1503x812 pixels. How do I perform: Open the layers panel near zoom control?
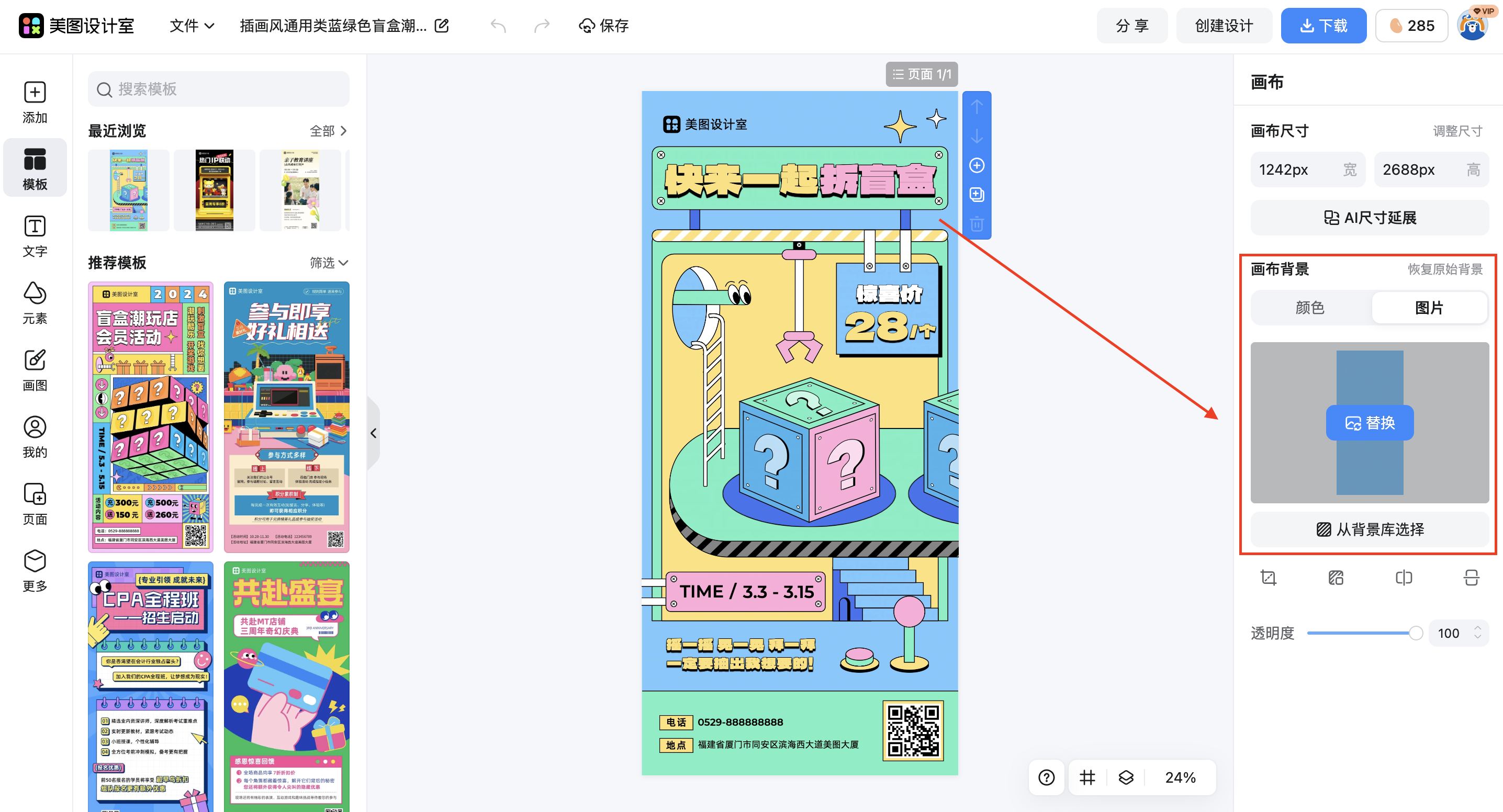pyautogui.click(x=1126, y=777)
